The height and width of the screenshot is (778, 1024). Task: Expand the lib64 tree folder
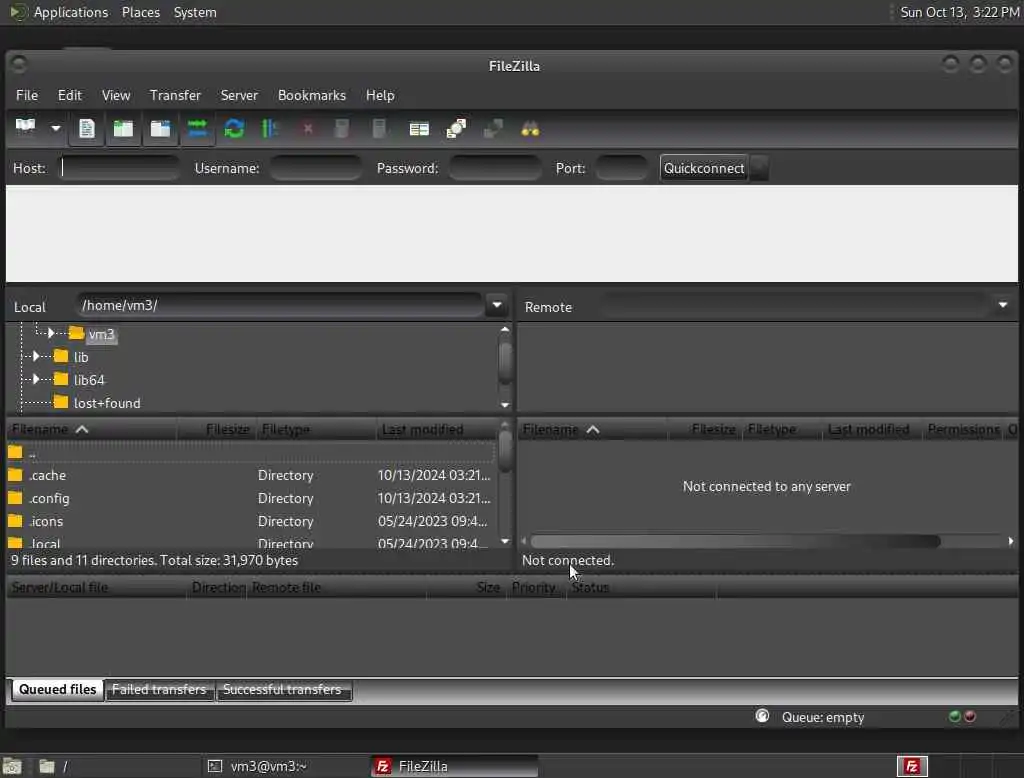point(37,380)
